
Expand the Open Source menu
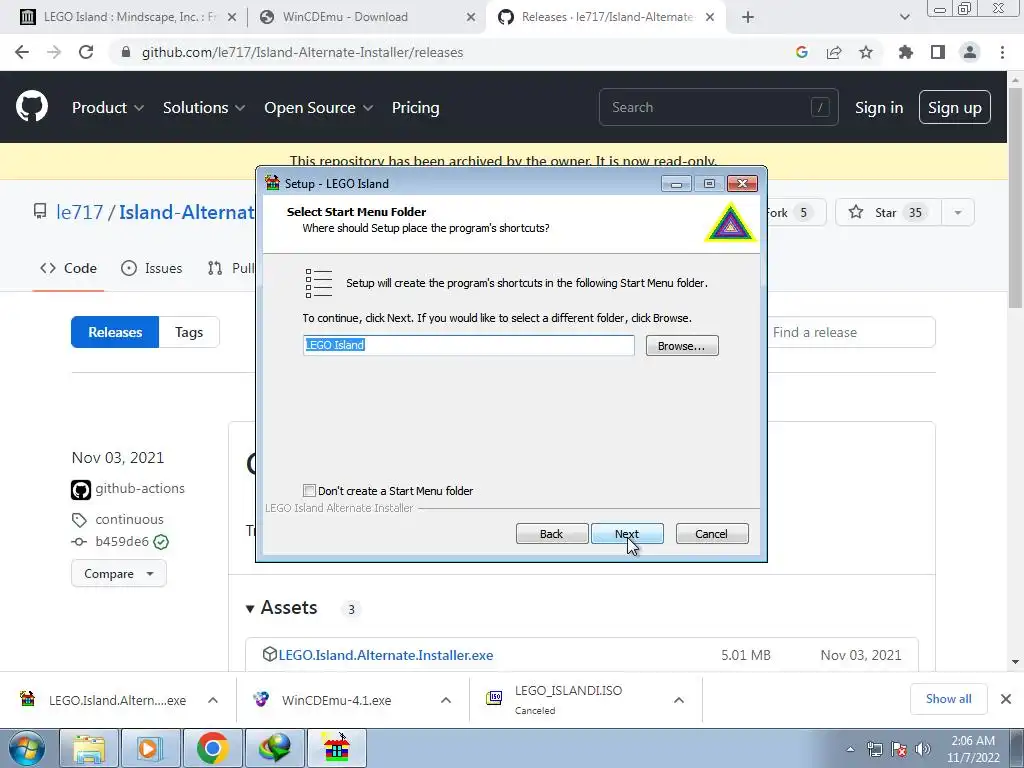(319, 107)
